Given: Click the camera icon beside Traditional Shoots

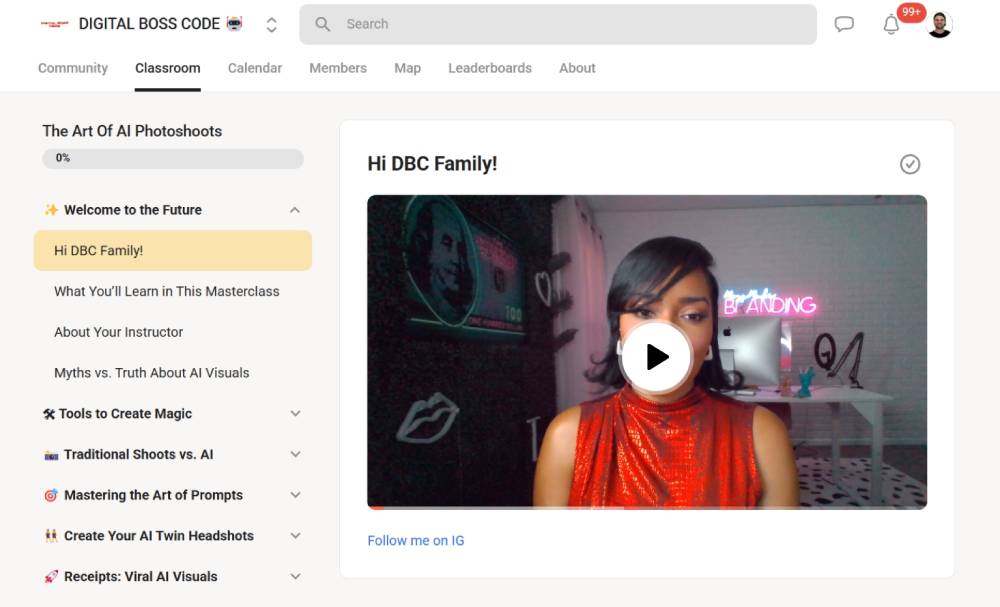Looking at the screenshot, I should pos(51,455).
